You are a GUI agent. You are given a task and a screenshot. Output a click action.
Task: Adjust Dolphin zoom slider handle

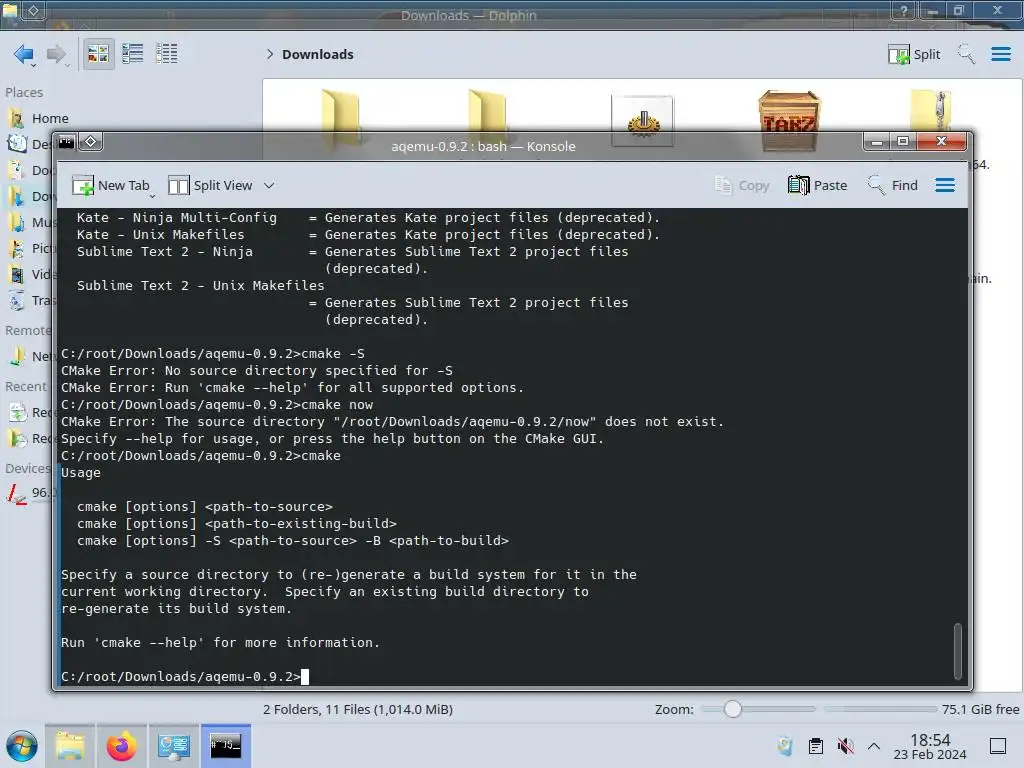click(733, 709)
